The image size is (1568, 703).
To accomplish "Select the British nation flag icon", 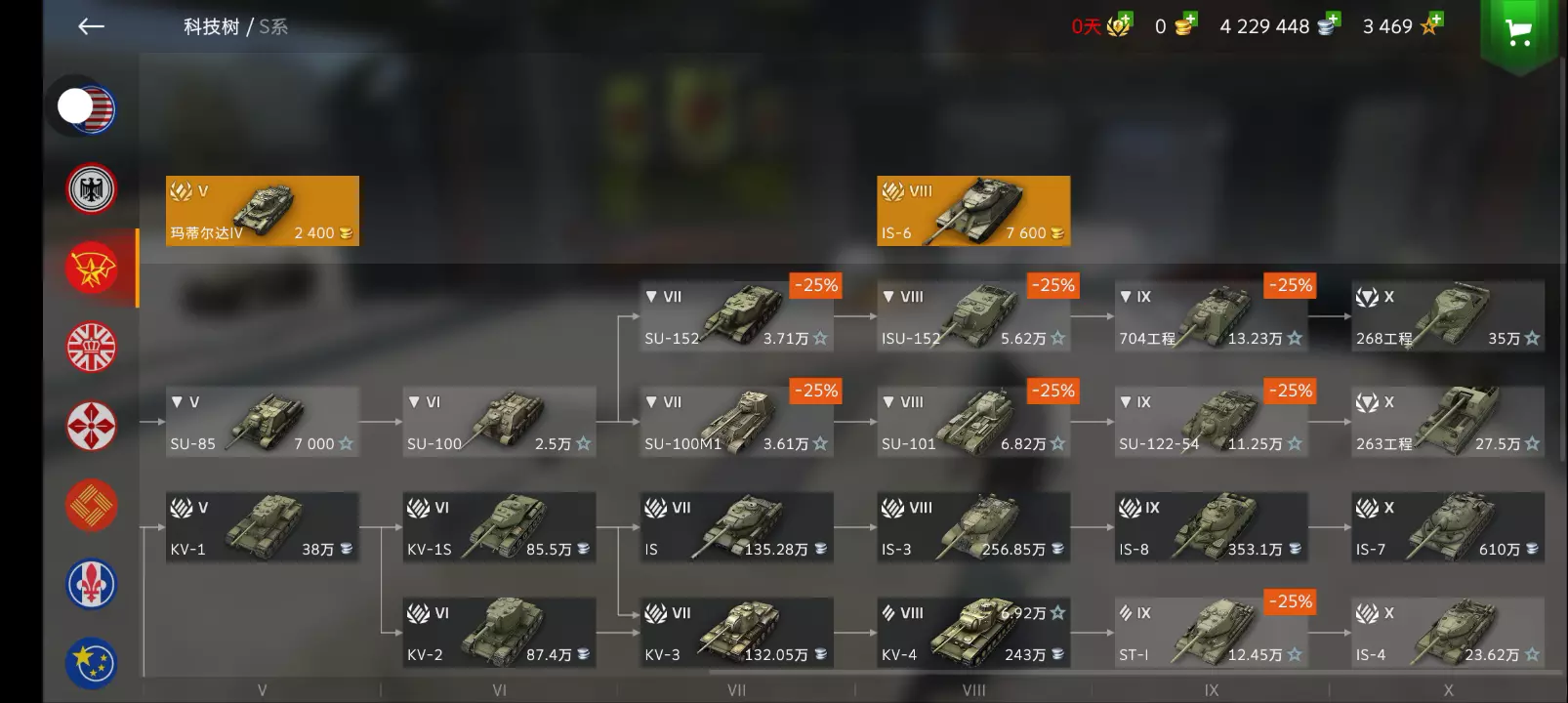I will (91, 347).
